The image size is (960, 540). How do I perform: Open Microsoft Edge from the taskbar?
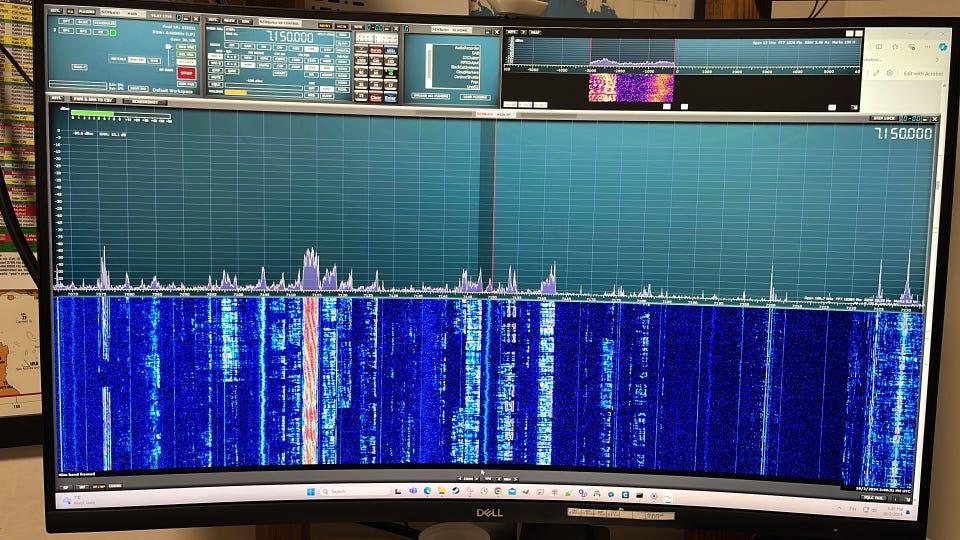427,490
